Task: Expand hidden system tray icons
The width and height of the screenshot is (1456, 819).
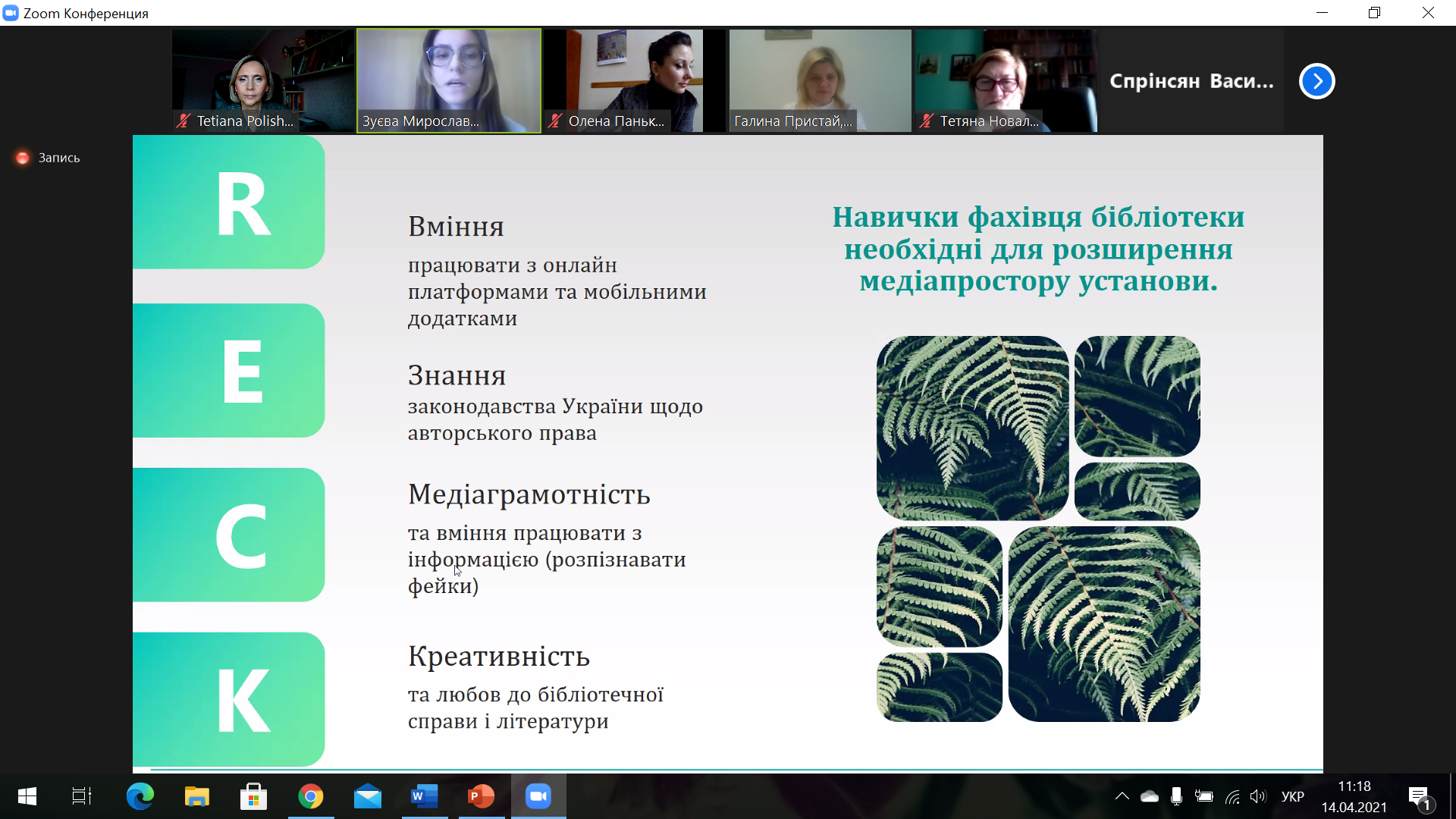Action: [x=1122, y=796]
